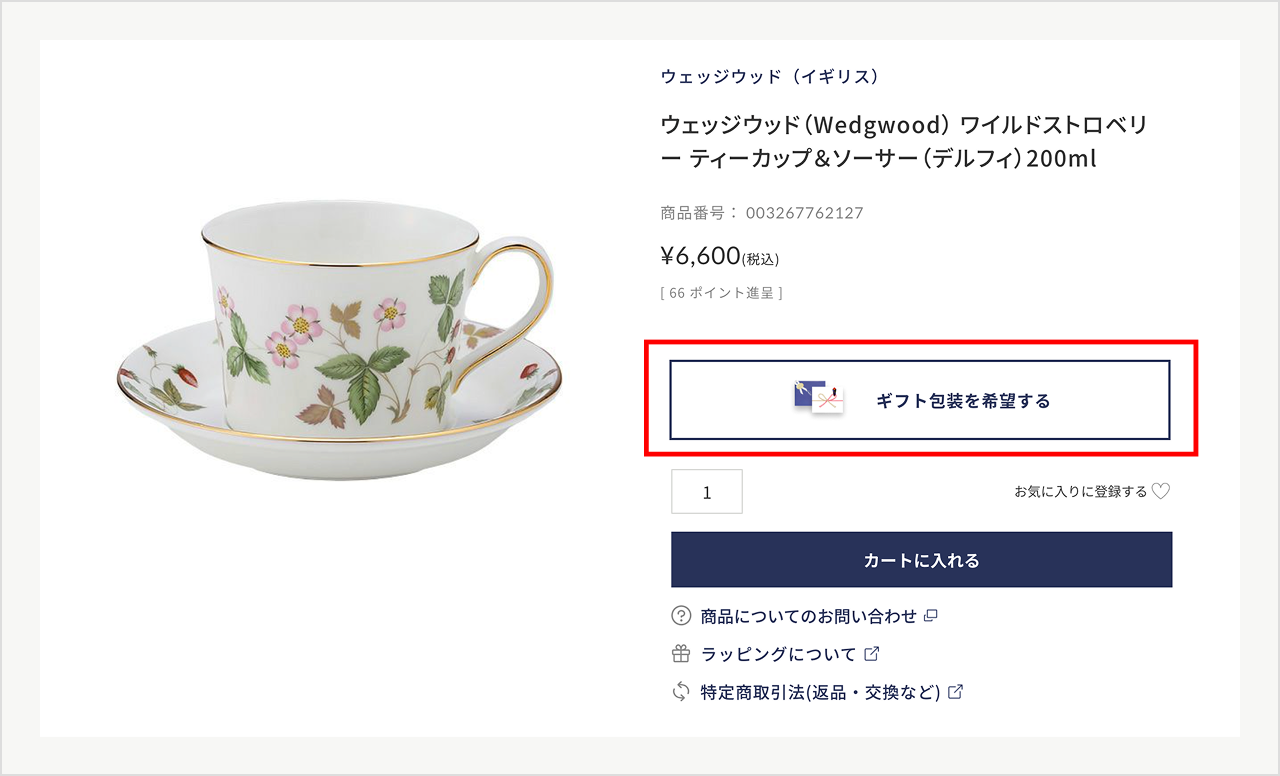Click the circular arrows icon beside 特定商取引法
The height and width of the screenshot is (776, 1280).
681,691
